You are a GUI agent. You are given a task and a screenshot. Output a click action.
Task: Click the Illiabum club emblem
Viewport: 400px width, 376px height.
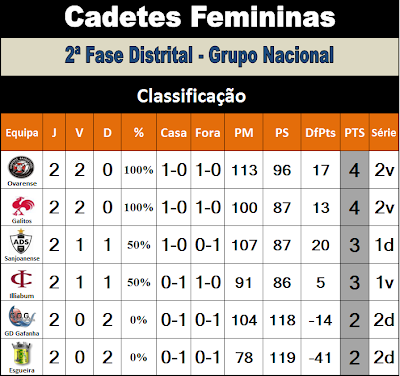(21, 280)
